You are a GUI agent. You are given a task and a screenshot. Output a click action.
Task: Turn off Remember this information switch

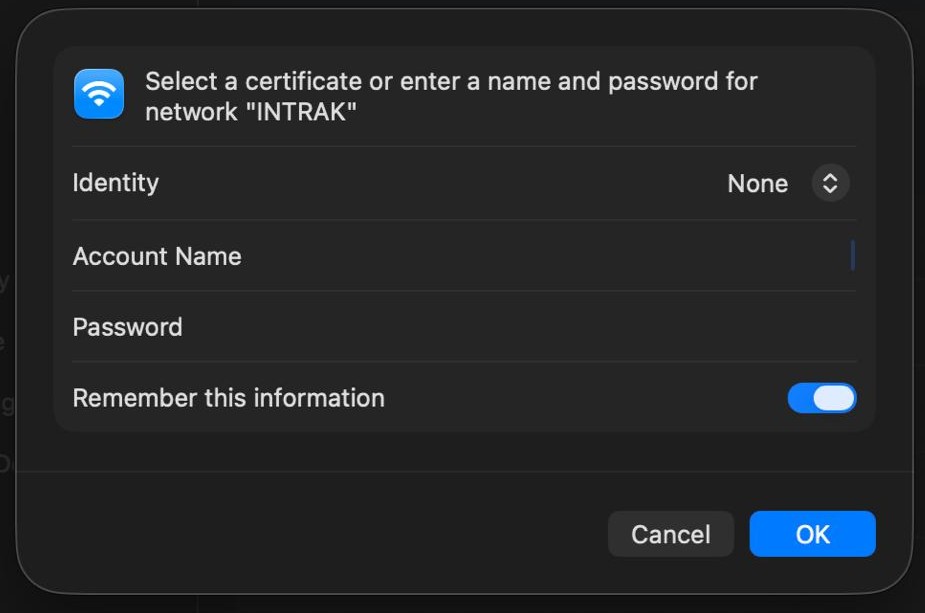822,398
